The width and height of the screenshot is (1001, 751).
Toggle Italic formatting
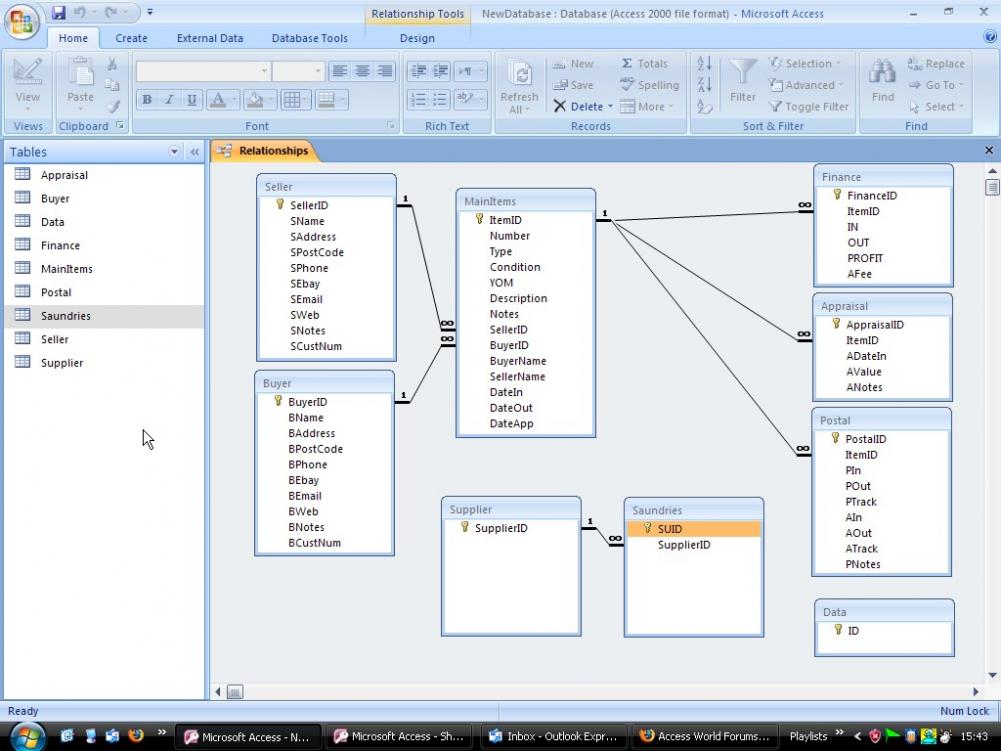pyautogui.click(x=169, y=100)
